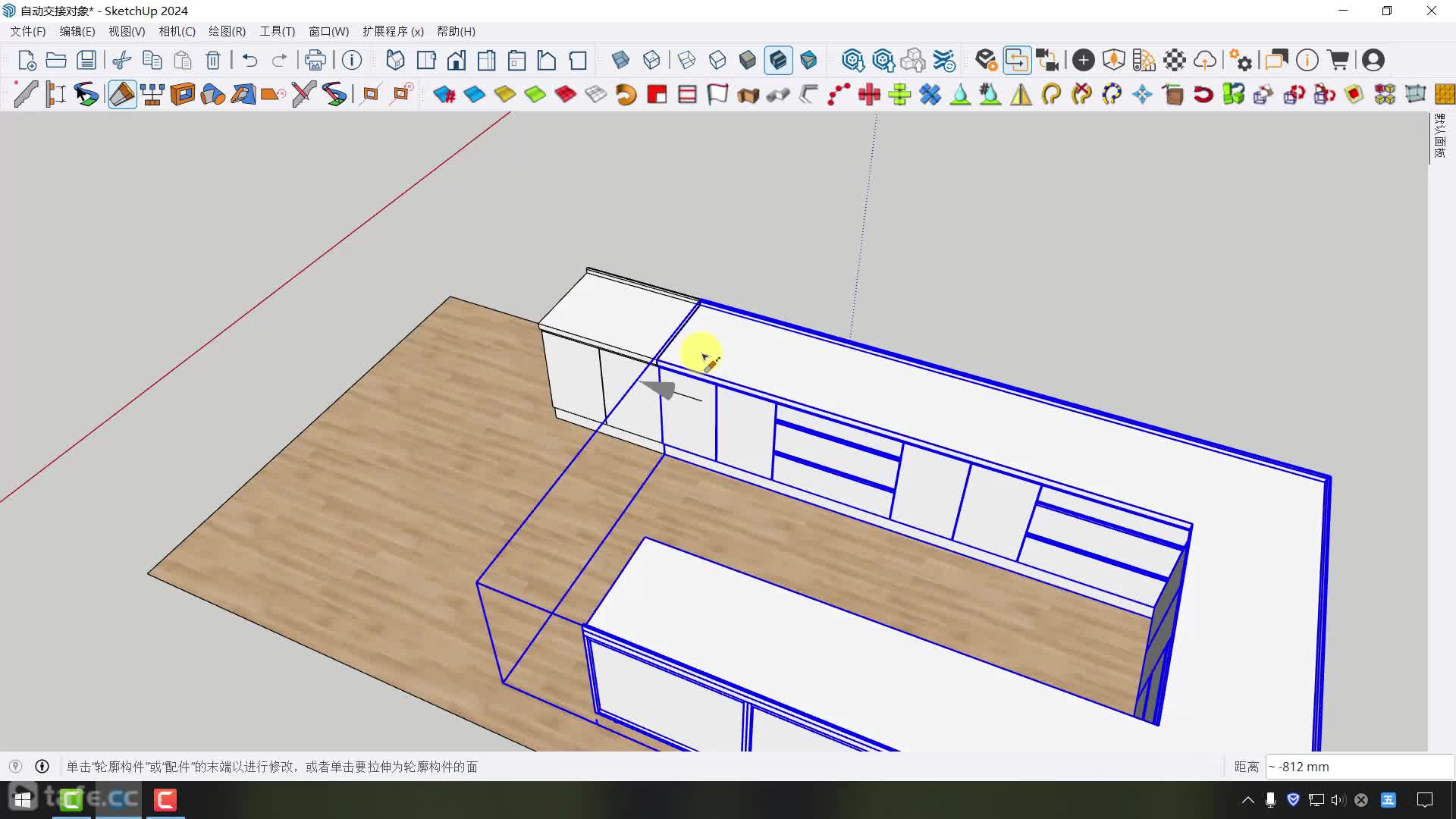
Task: Open Model Info with the toolbar info icon
Action: coord(352,60)
